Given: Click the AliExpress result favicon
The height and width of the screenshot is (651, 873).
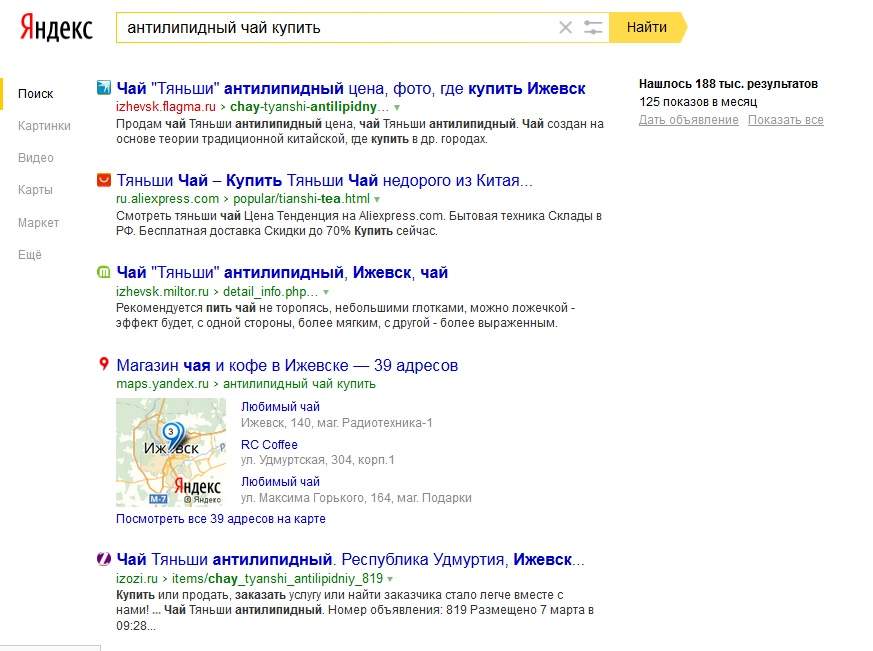Looking at the screenshot, I should coord(104,179).
